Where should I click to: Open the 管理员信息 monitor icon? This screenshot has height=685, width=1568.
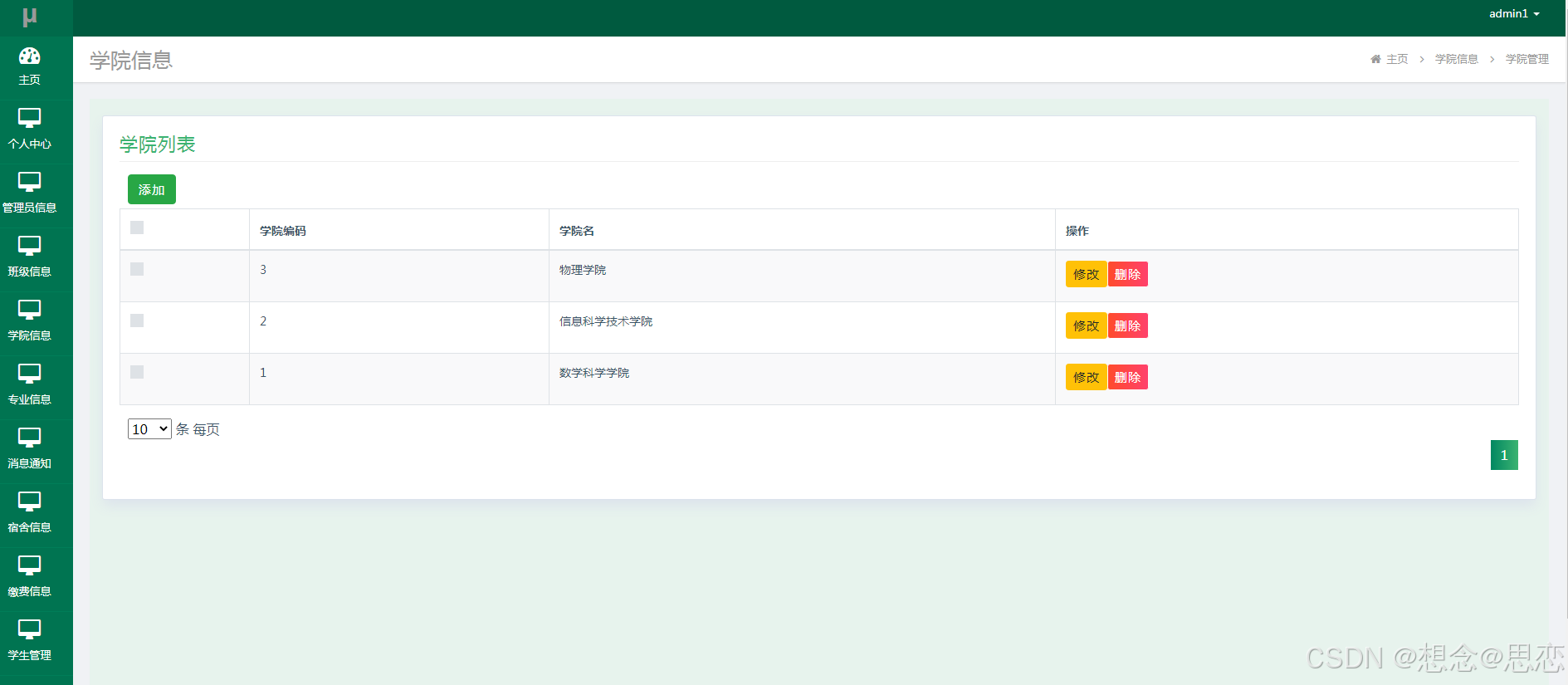tap(30, 182)
